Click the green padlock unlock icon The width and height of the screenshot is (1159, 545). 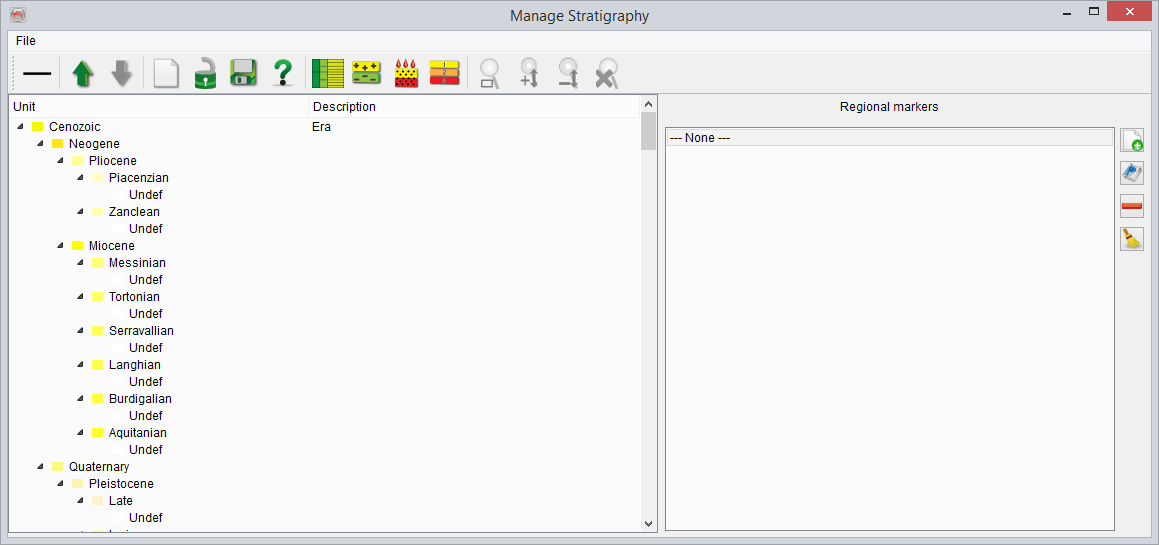pyautogui.click(x=205, y=73)
